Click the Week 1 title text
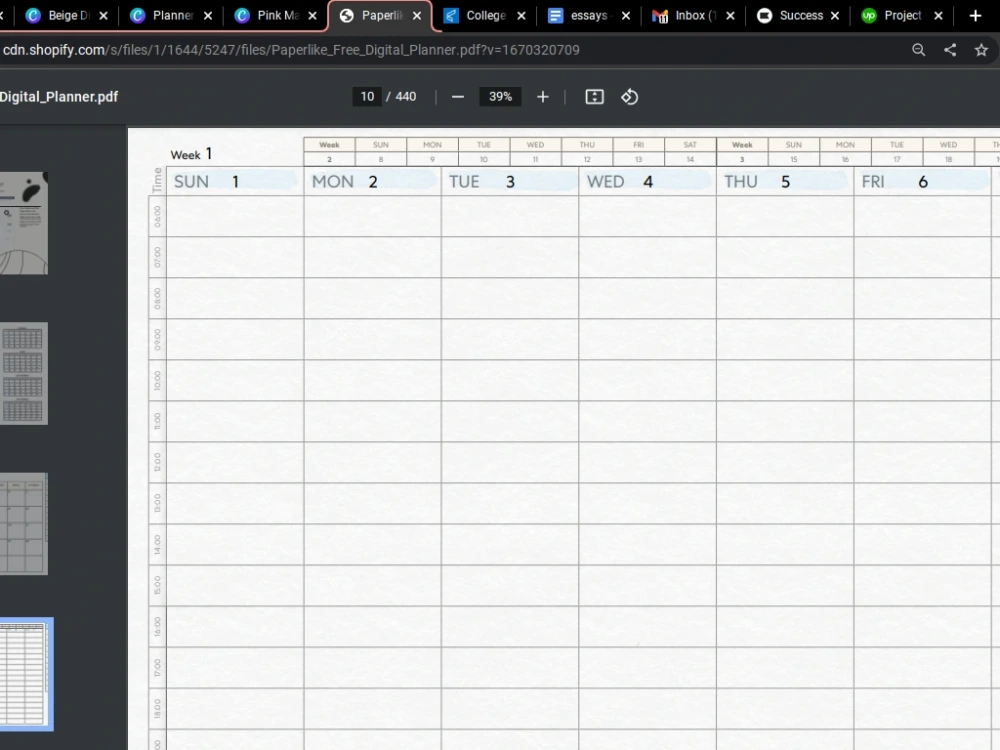 tap(191, 154)
